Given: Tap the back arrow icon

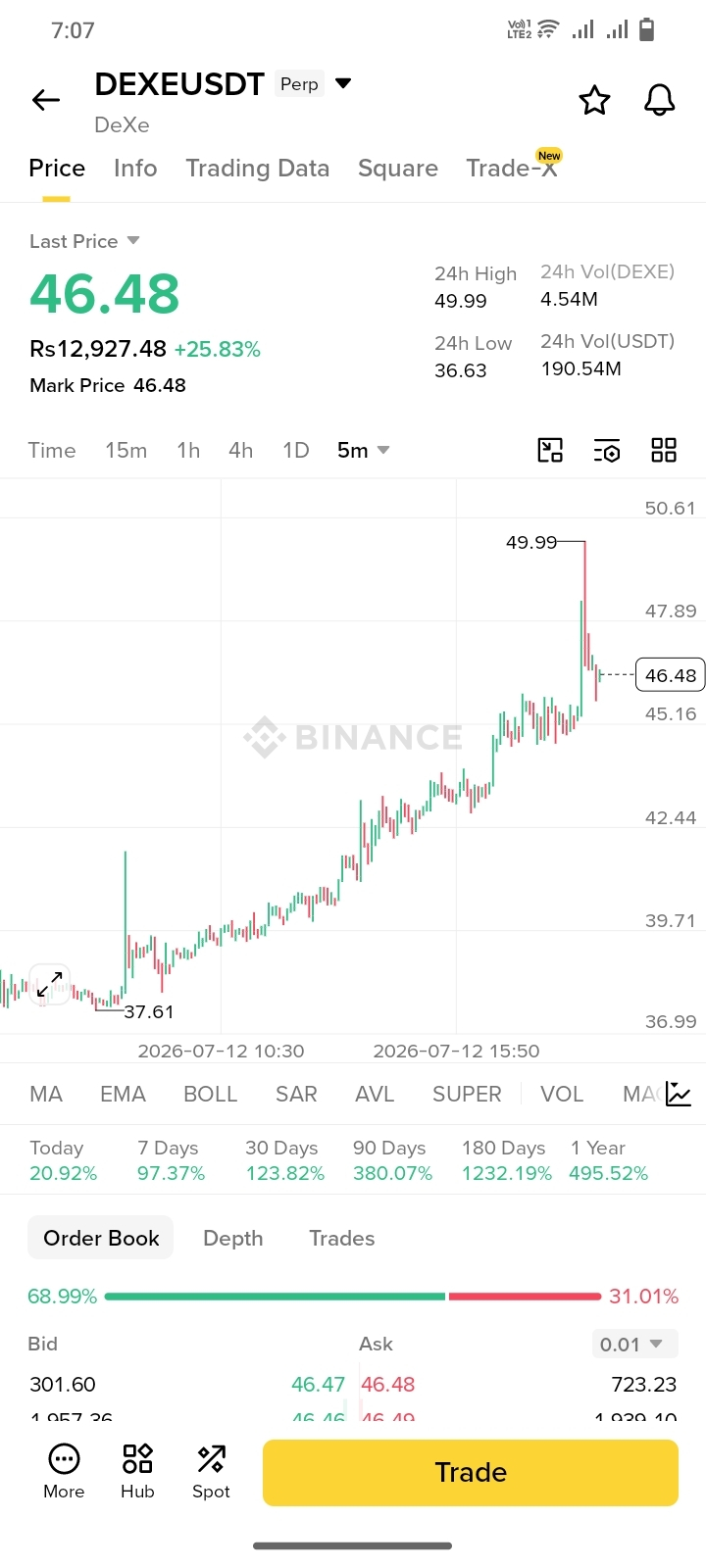Looking at the screenshot, I should pos(46,100).
